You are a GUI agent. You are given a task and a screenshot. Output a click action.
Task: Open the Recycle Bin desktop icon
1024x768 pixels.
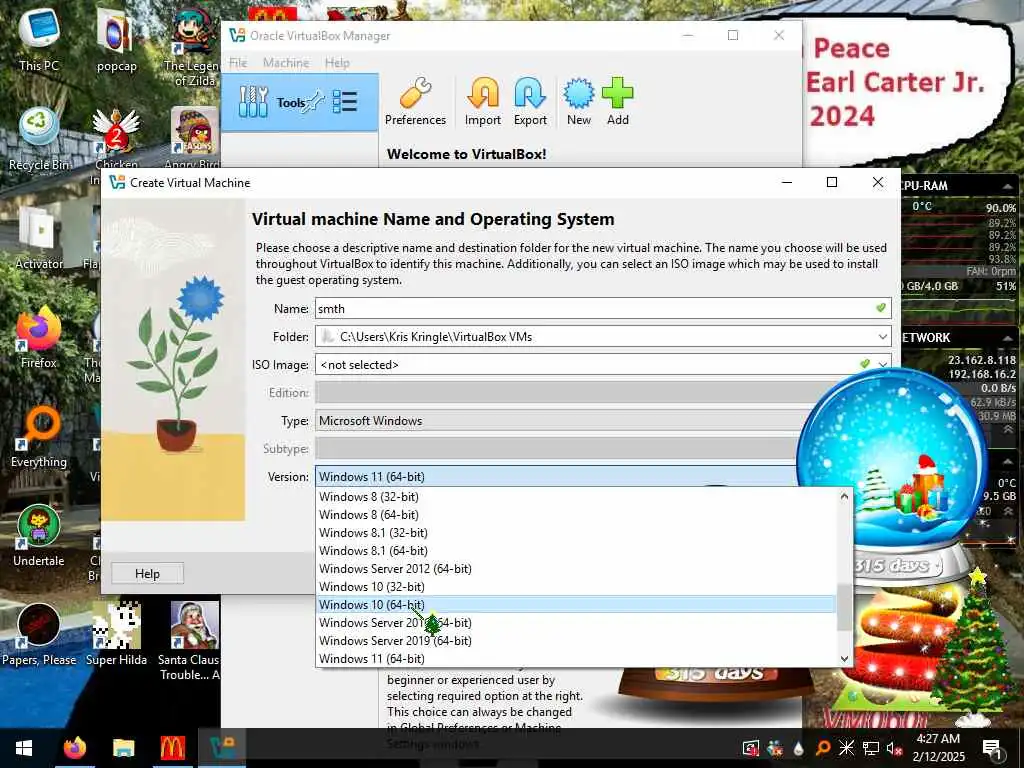click(x=39, y=140)
